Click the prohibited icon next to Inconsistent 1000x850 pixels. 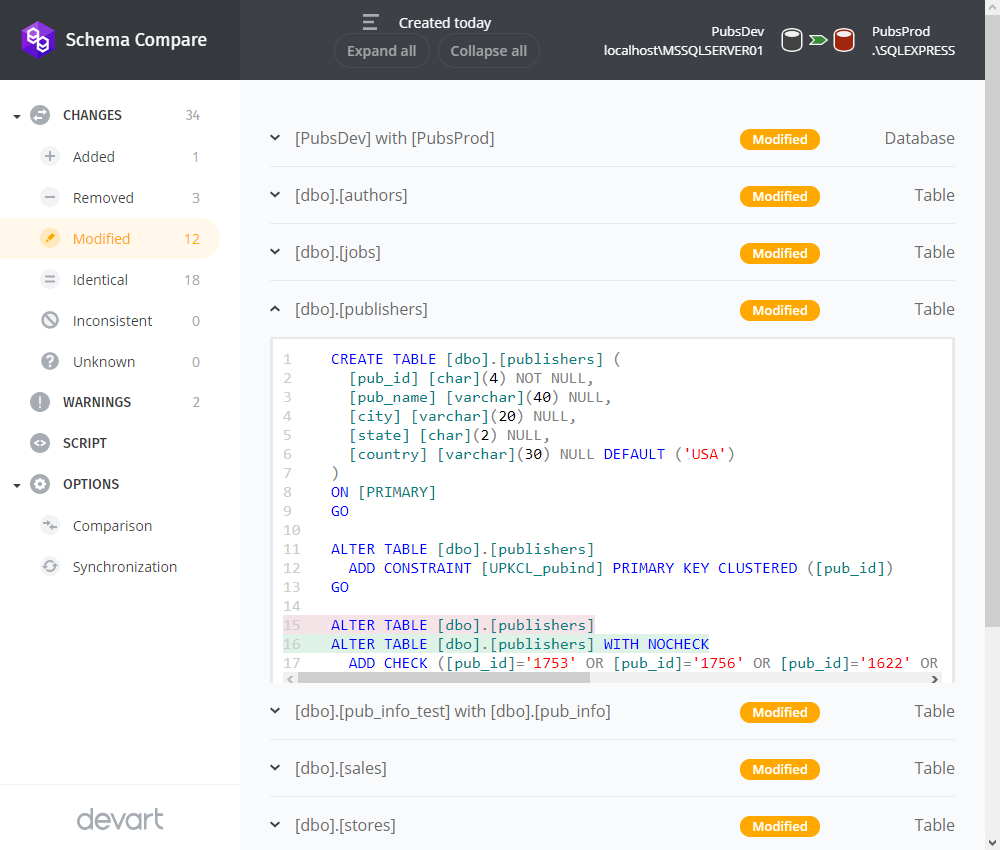coord(50,320)
